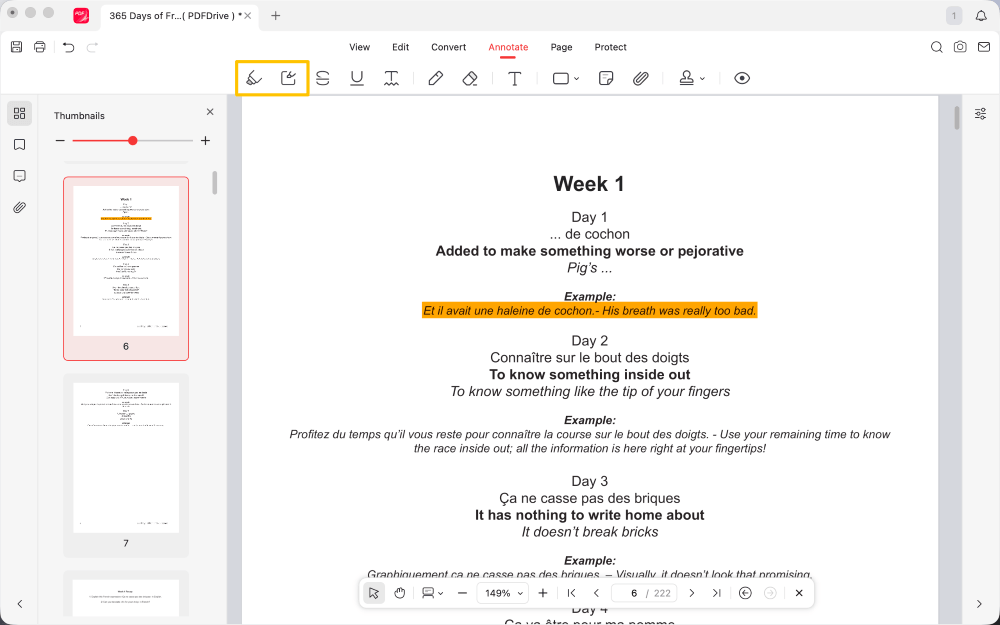Viewport: 1000px width, 625px height.
Task: Open the zoom percentage dropdown
Action: tap(502, 592)
